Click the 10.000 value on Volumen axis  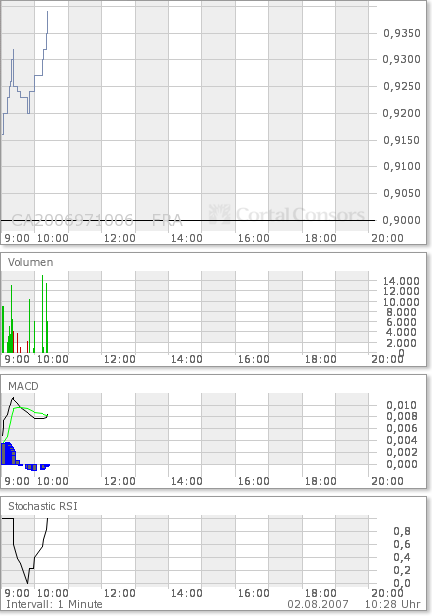point(401,302)
